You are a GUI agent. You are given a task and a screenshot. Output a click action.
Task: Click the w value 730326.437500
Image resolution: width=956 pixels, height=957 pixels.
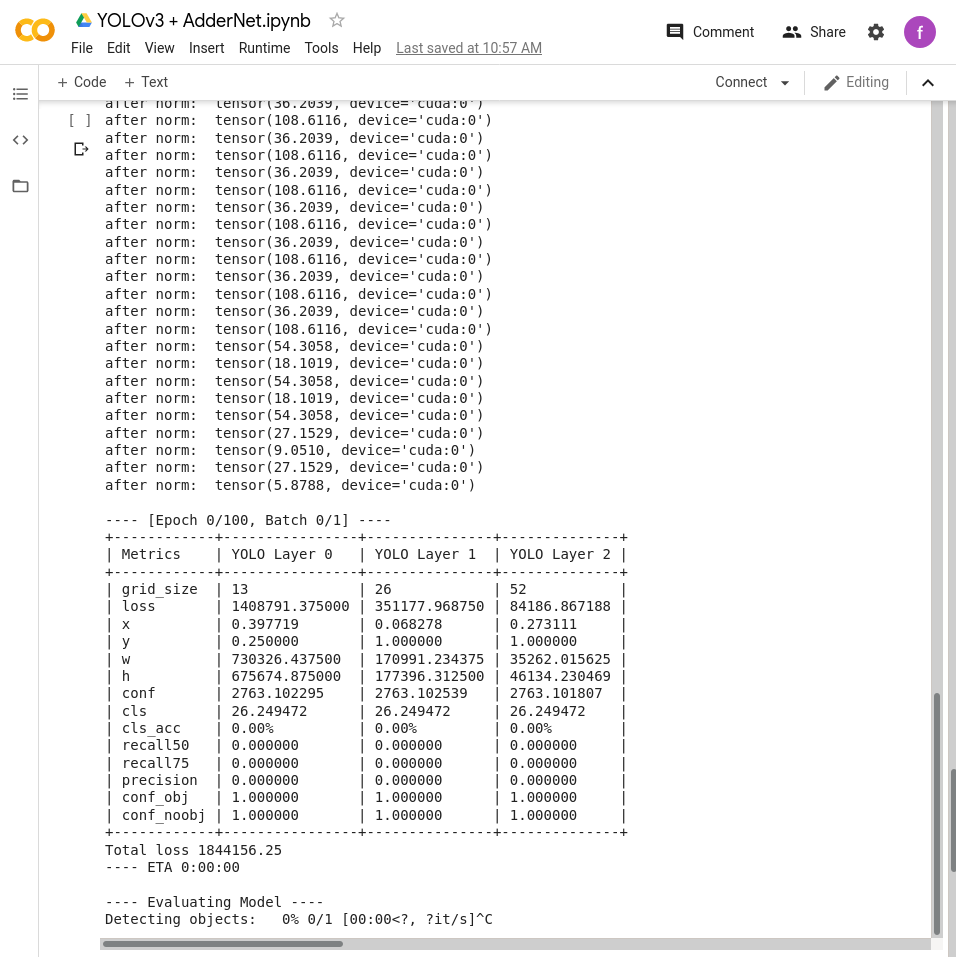[286, 659]
